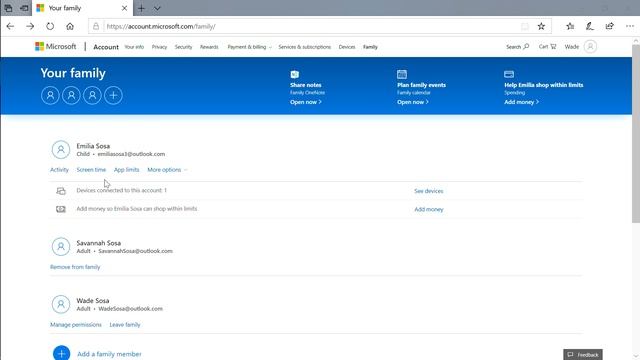Set these tabs aside icon

tap(24, 8)
